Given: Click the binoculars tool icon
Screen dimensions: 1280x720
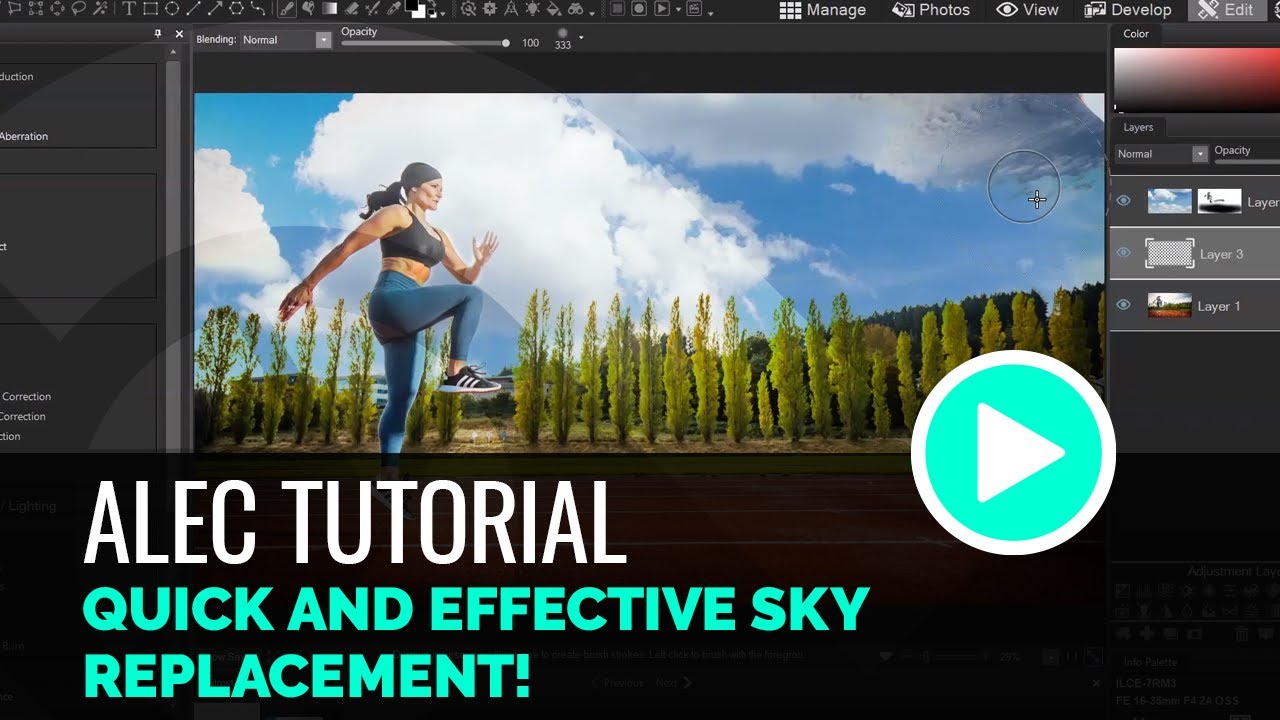Looking at the screenshot, I should (575, 10).
